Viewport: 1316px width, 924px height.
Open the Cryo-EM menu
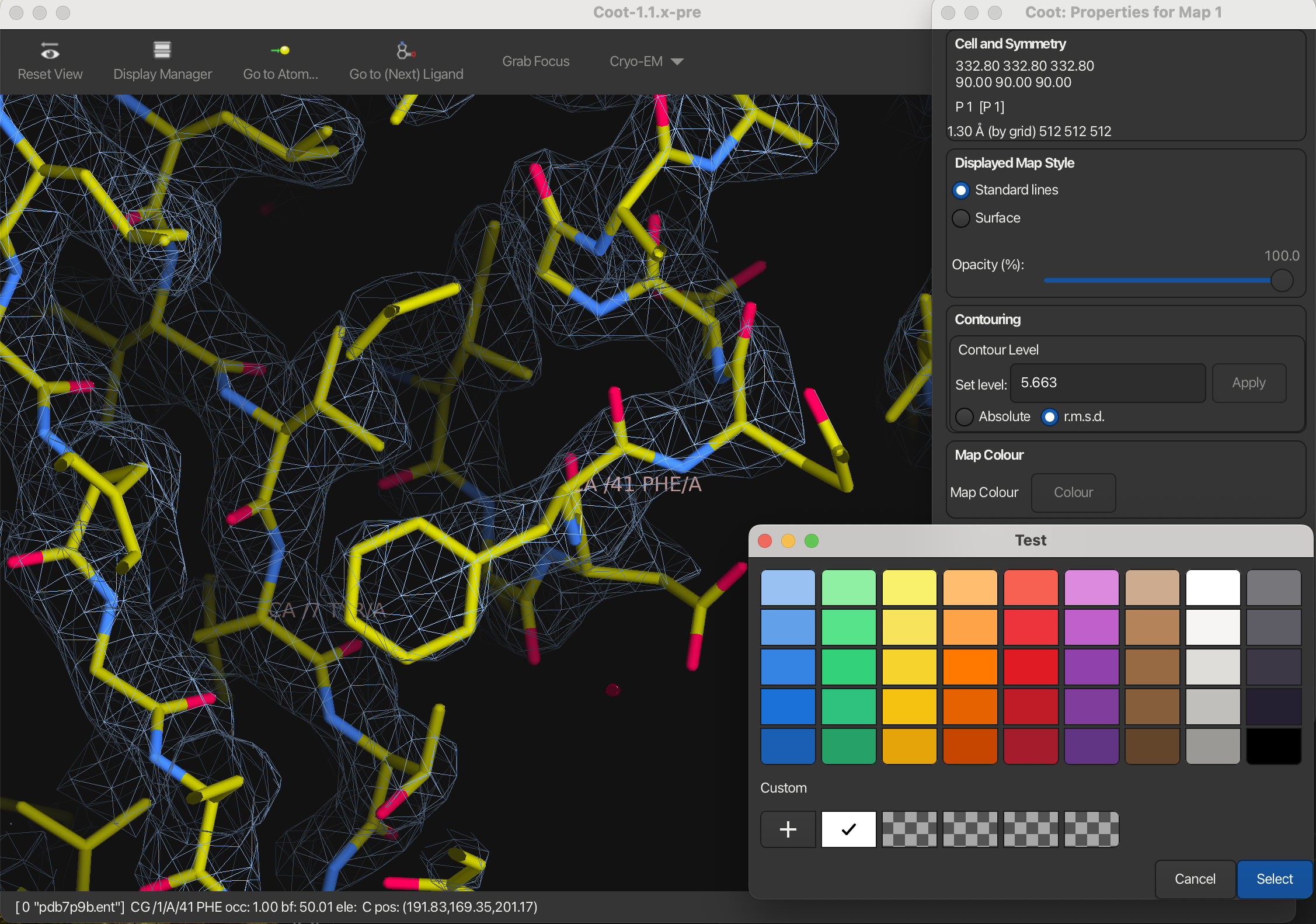coord(636,61)
